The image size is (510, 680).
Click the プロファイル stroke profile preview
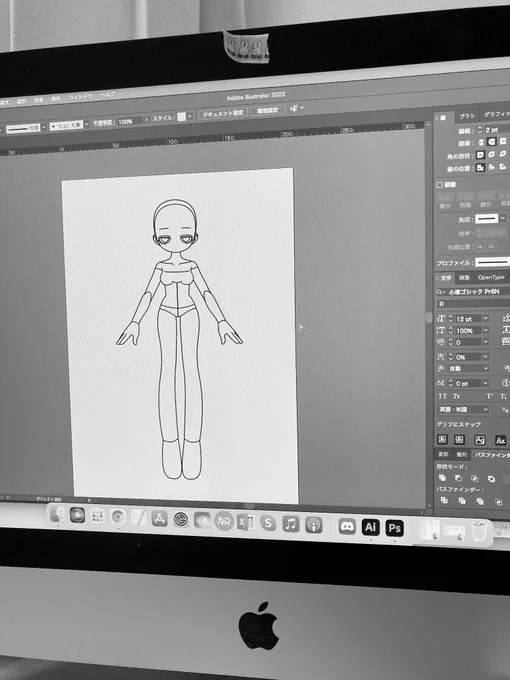[x=493, y=262]
